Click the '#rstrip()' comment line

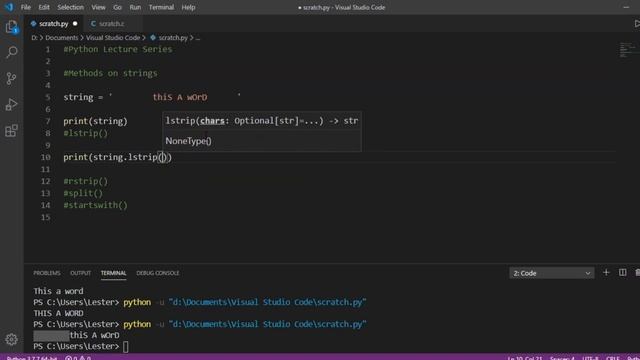click(x=85, y=181)
